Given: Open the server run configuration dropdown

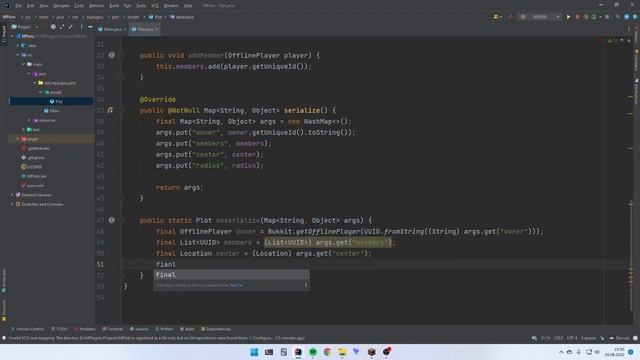Looking at the screenshot, I should [x=539, y=17].
